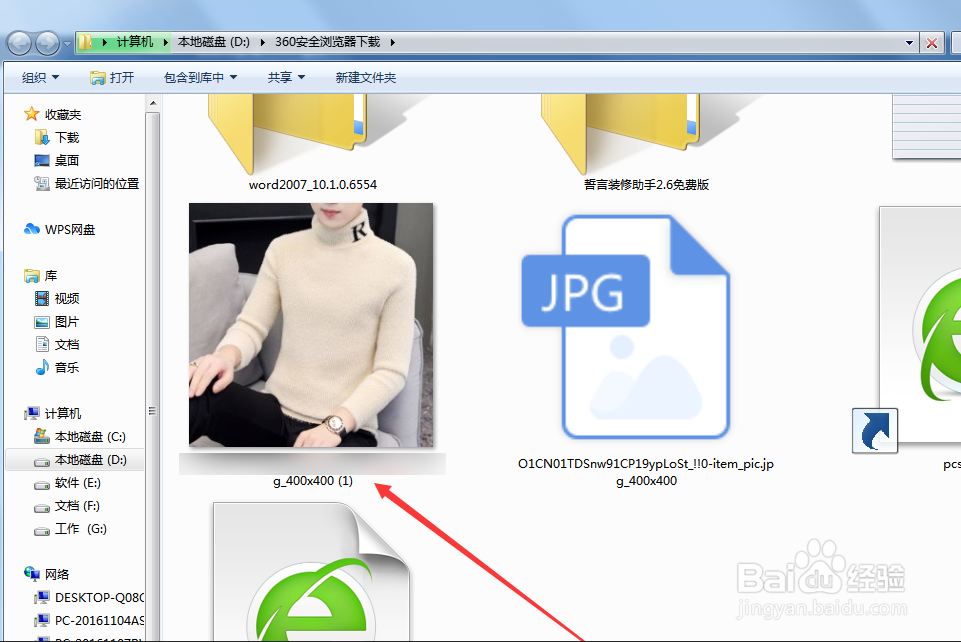961x642 pixels.
Task: Open 音乐 library
Action: click(67, 368)
